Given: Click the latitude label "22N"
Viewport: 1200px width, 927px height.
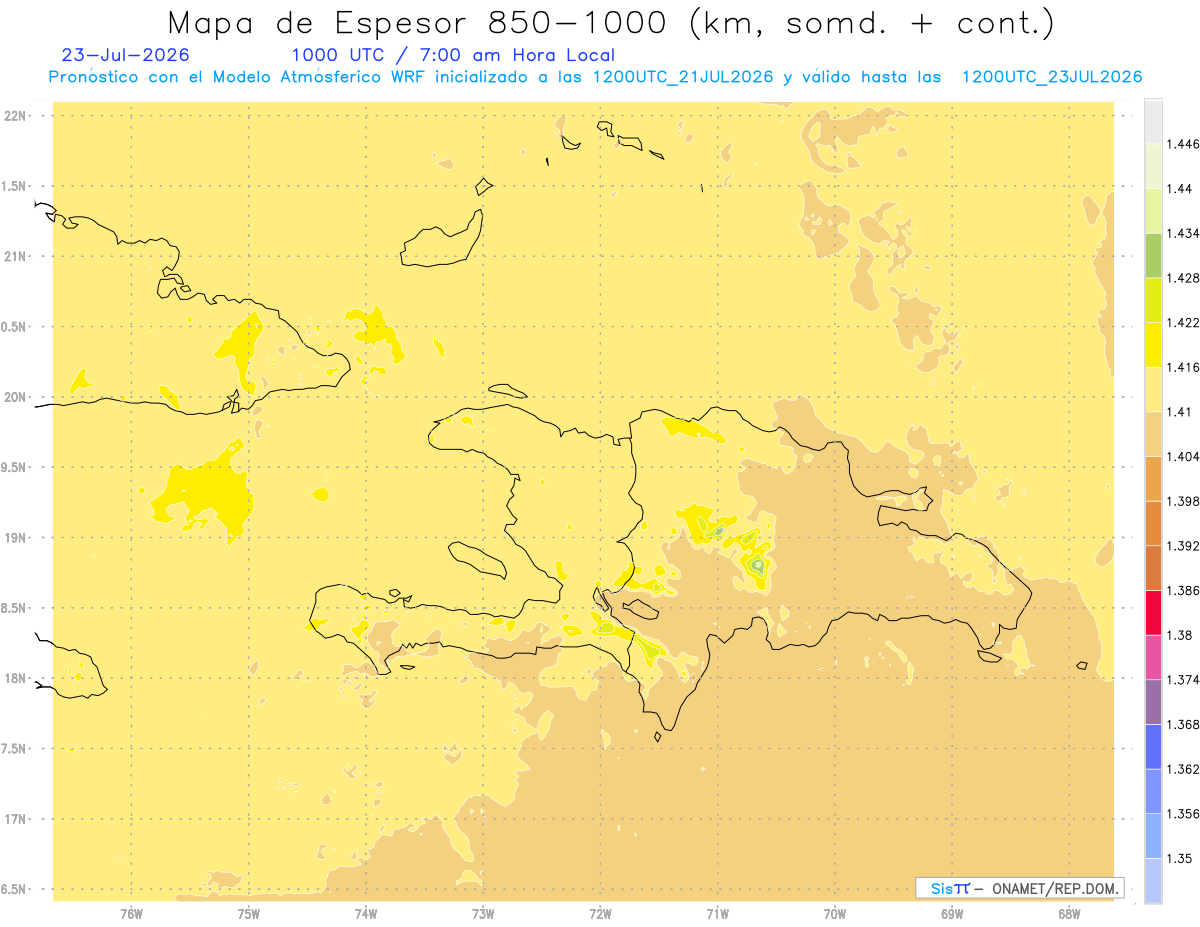Looking at the screenshot, I should (x=14, y=116).
